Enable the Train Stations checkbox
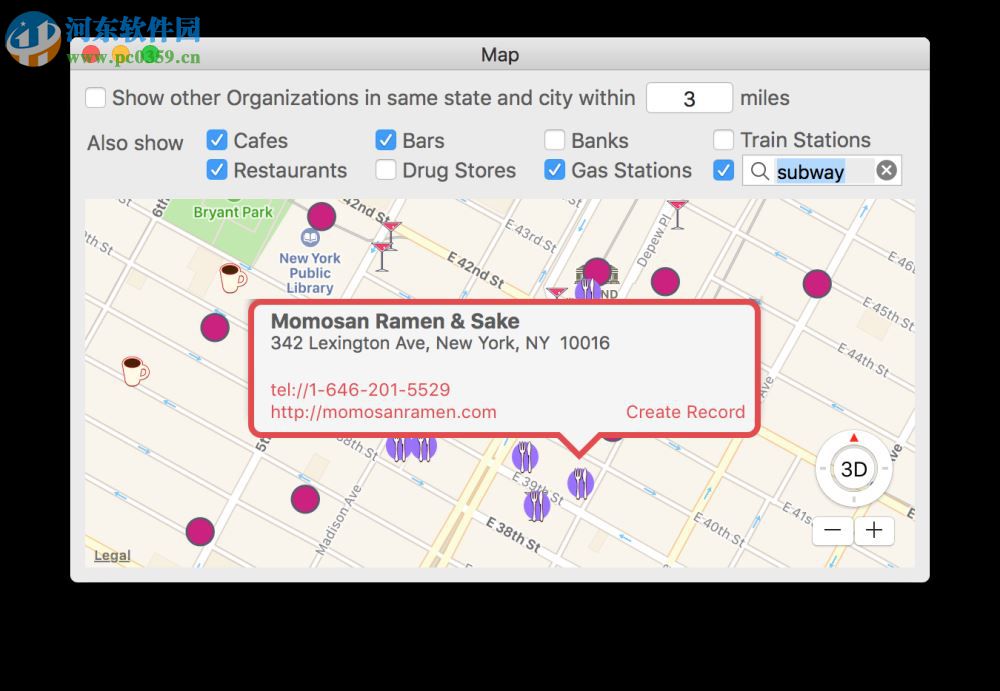 [723, 140]
